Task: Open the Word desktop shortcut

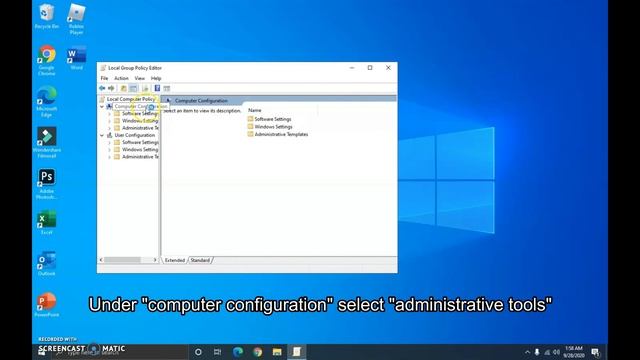Action: (76, 58)
